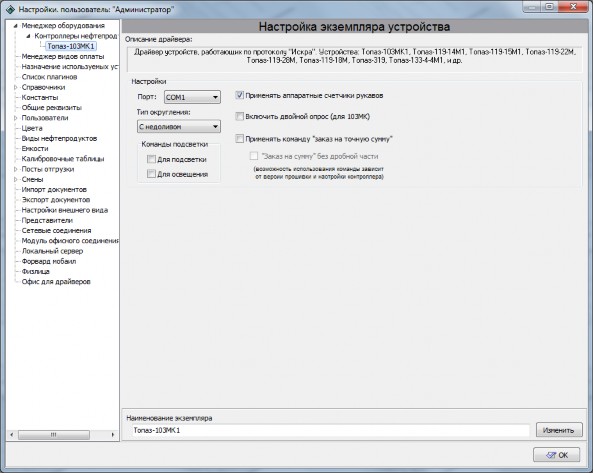The image size is (593, 473).
Task: Select Топаз-103МК1 in the tree
Action: pos(71,46)
